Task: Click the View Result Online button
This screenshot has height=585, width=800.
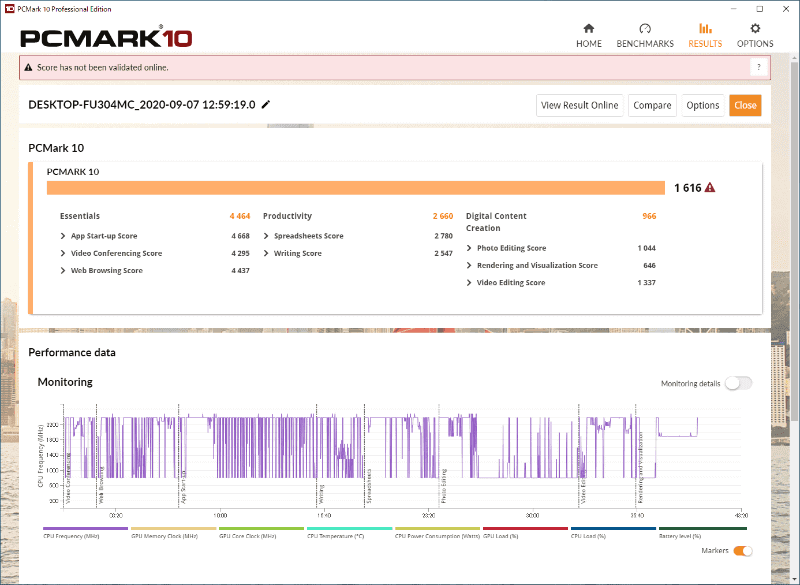Action: click(578, 104)
